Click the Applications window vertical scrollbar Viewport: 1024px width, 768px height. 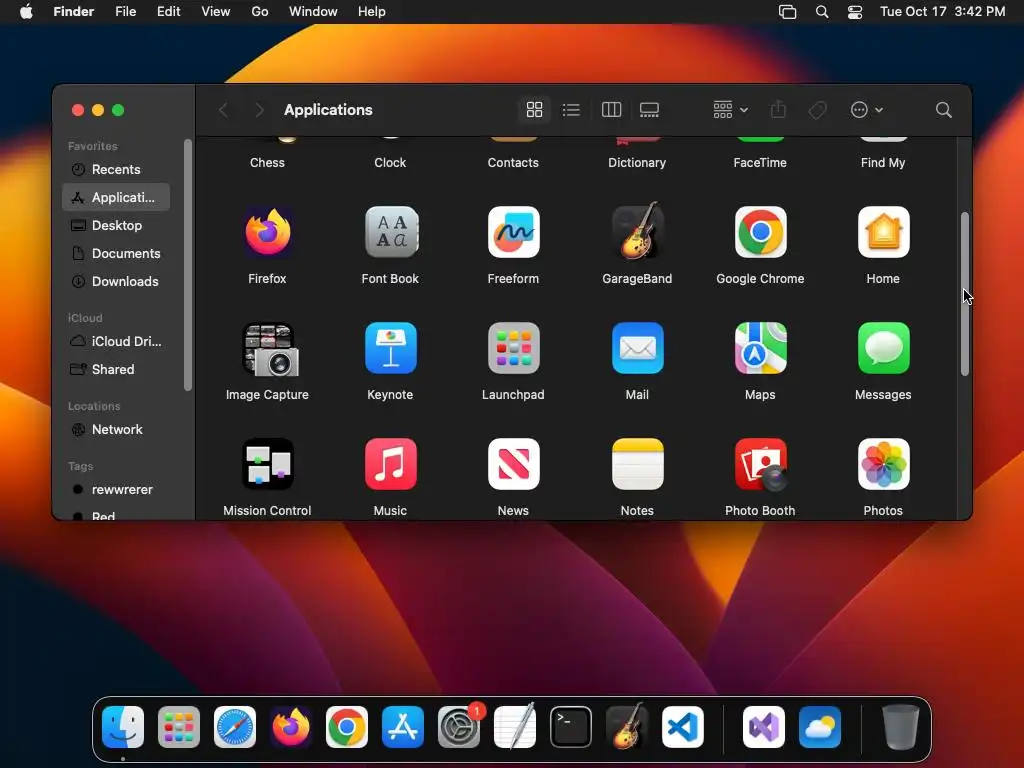click(965, 294)
